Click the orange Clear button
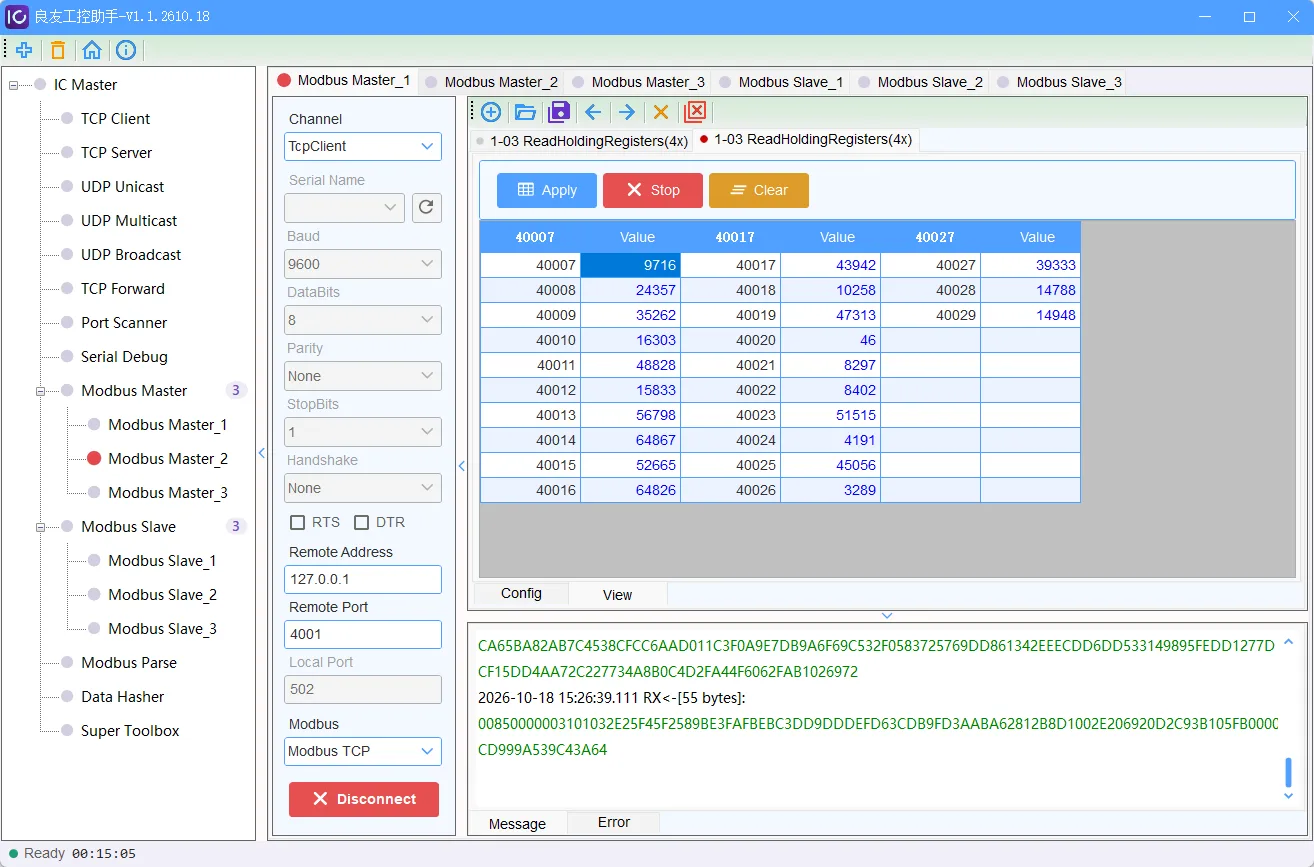Image resolution: width=1314 pixels, height=867 pixels. [759, 190]
